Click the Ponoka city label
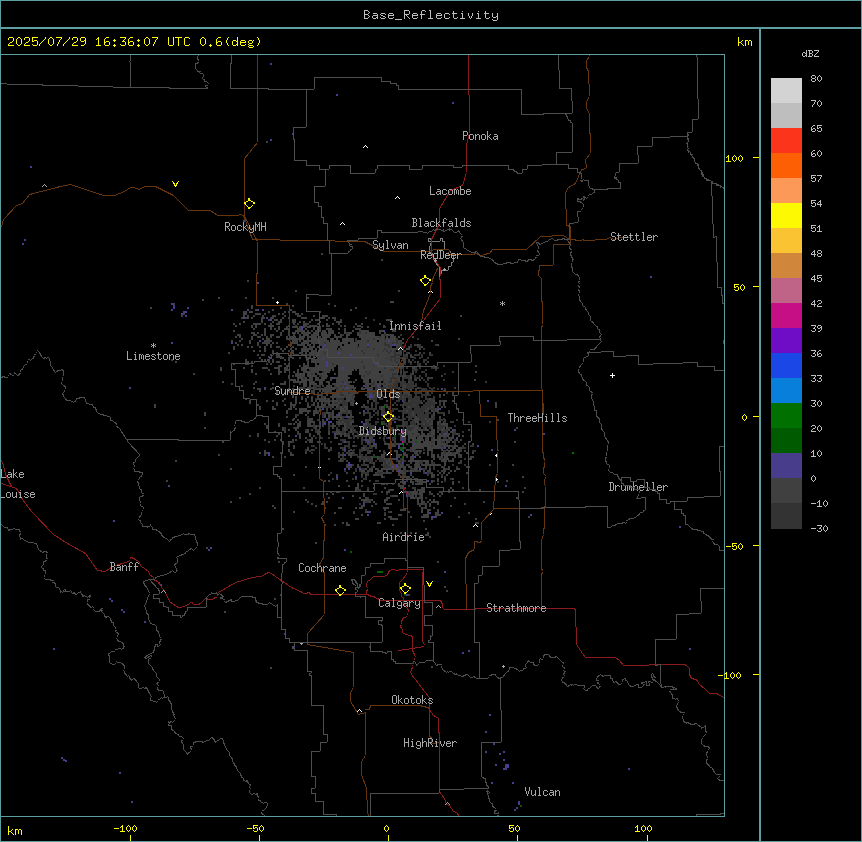This screenshot has width=862, height=842. (x=480, y=136)
